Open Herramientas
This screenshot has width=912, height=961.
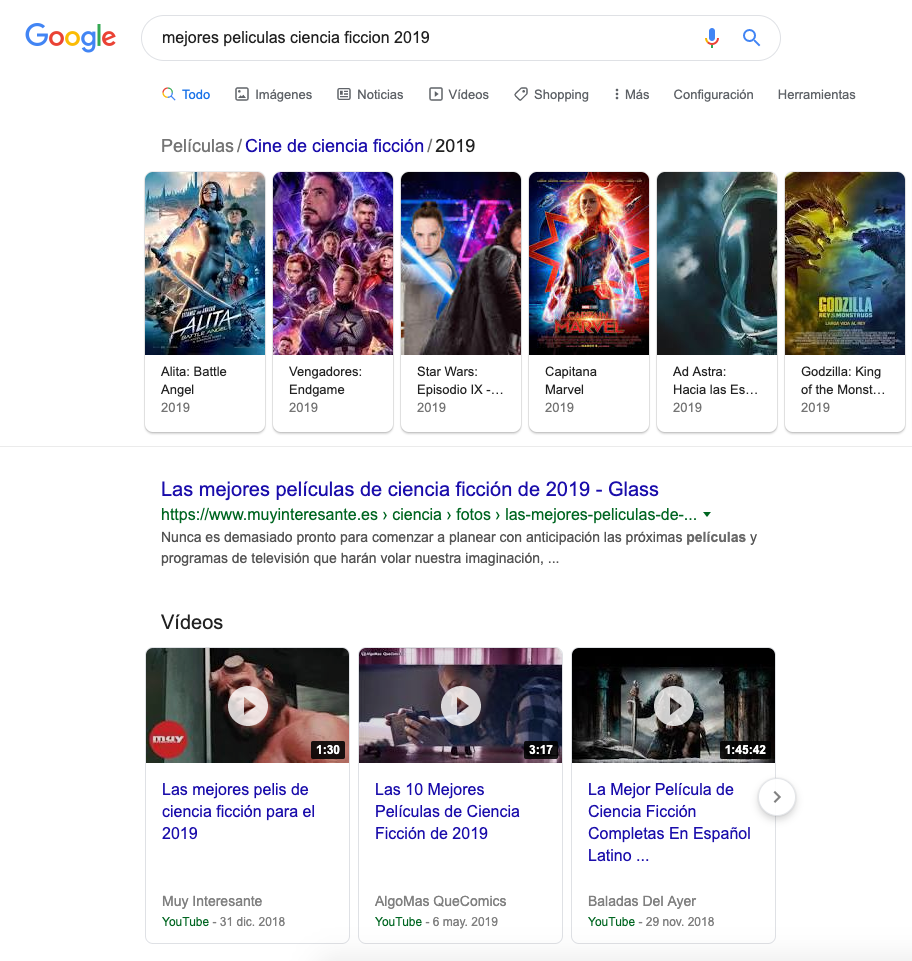pos(816,94)
